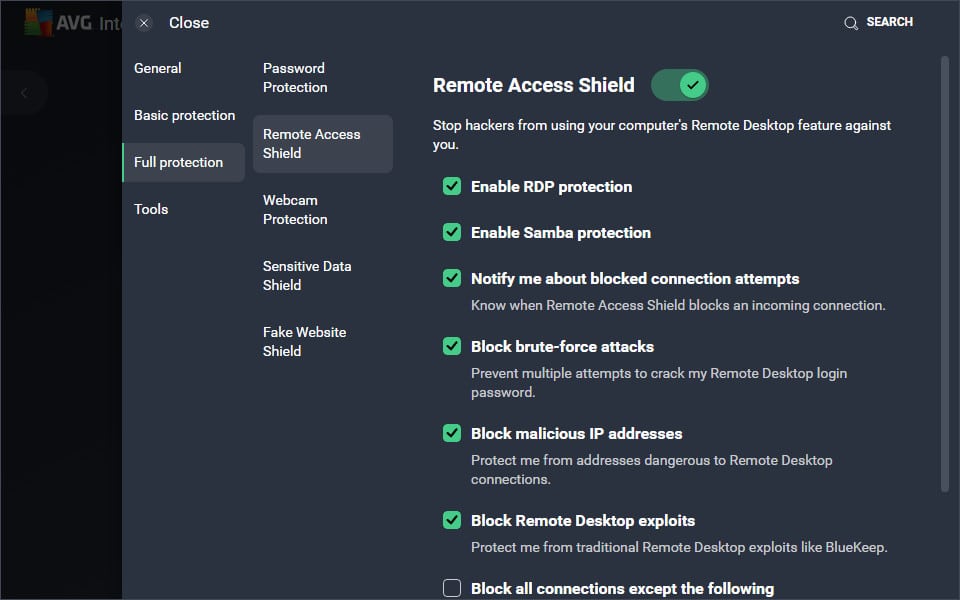Image resolution: width=960 pixels, height=600 pixels.
Task: Uncheck Enable RDP protection
Action: (x=452, y=186)
